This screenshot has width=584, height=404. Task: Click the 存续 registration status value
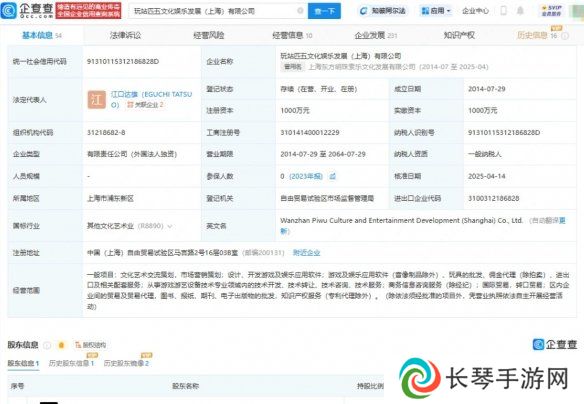point(318,89)
